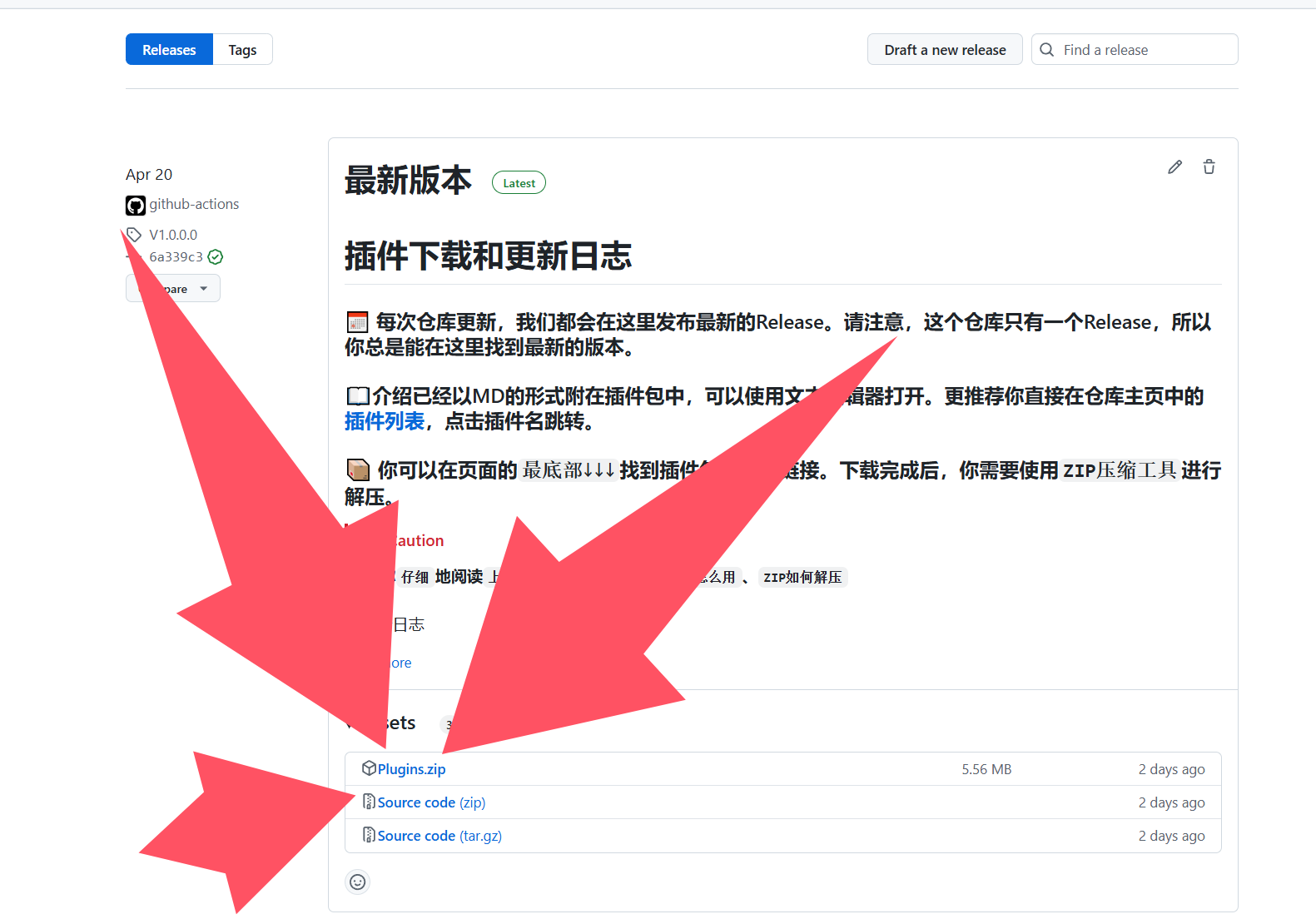Open the smiley reaction picker
This screenshot has height=919, width=1316.
(x=357, y=882)
